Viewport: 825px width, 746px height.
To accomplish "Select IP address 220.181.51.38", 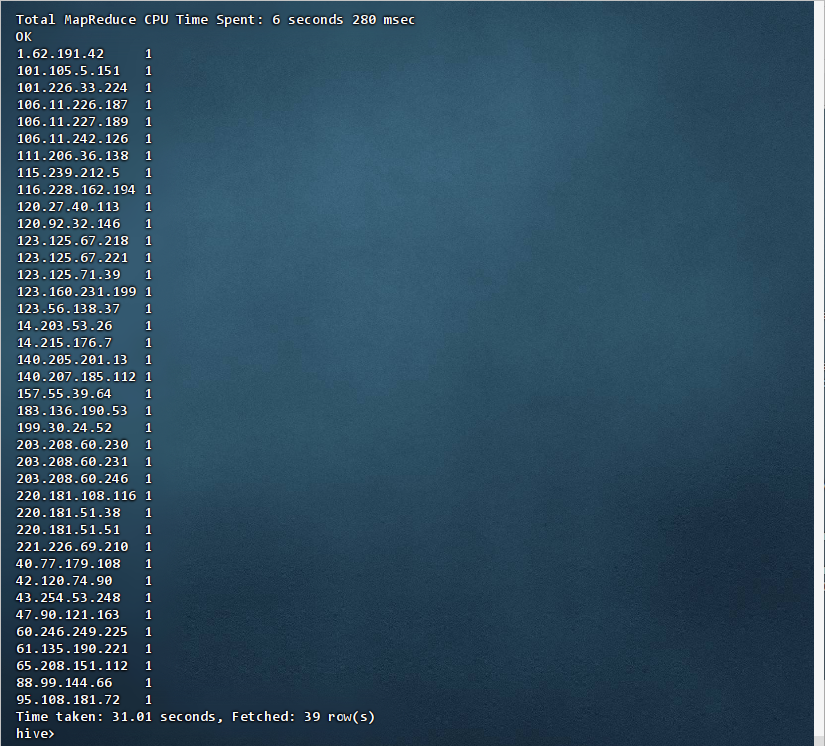I will [68, 512].
